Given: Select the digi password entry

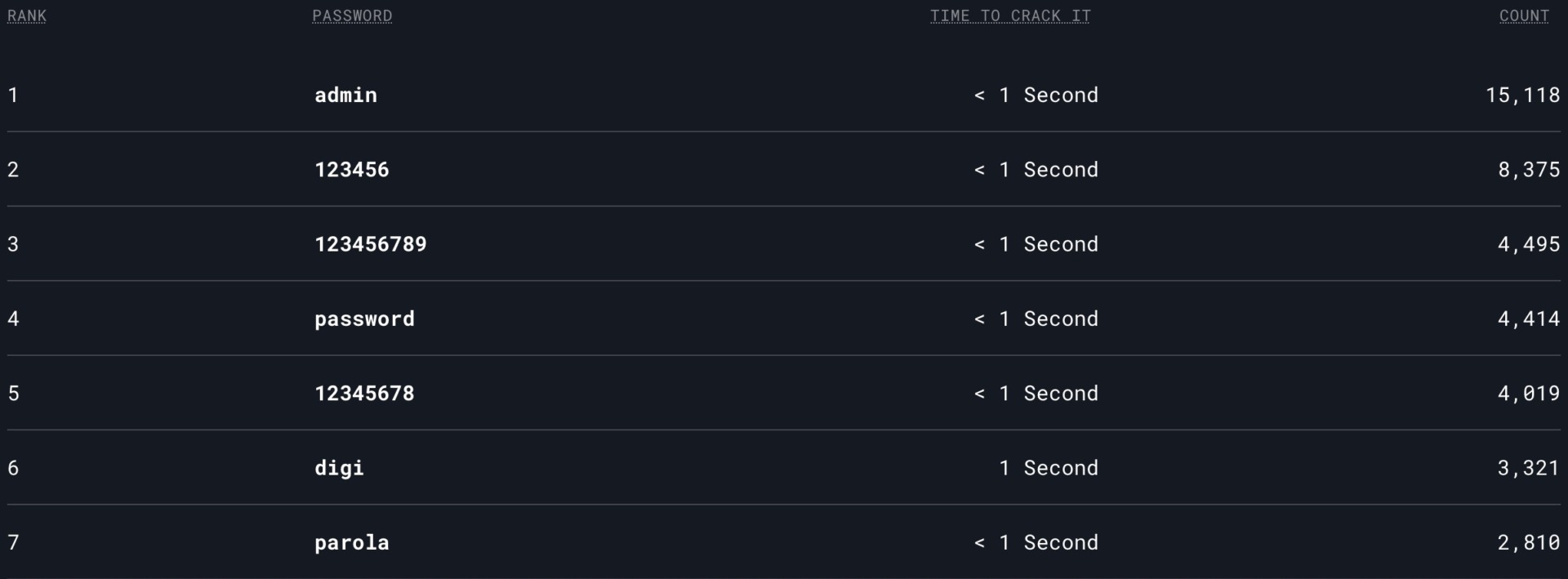Looking at the screenshot, I should click(x=339, y=468).
